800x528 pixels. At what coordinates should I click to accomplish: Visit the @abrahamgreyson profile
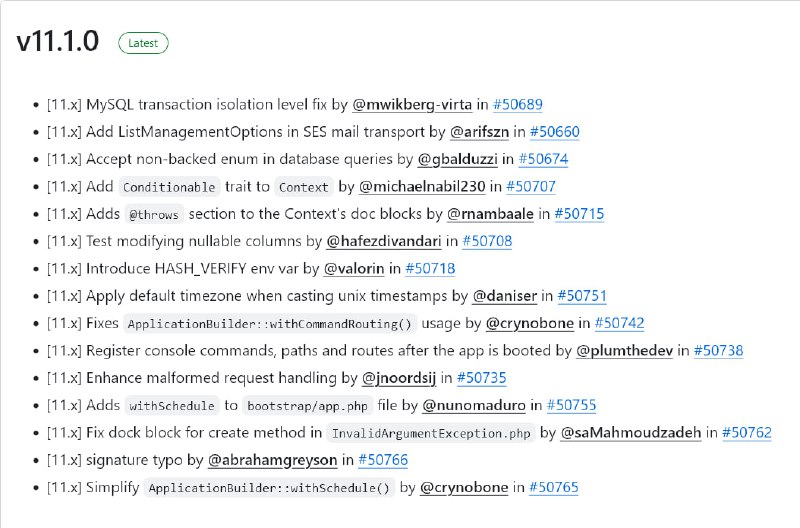pos(272,460)
